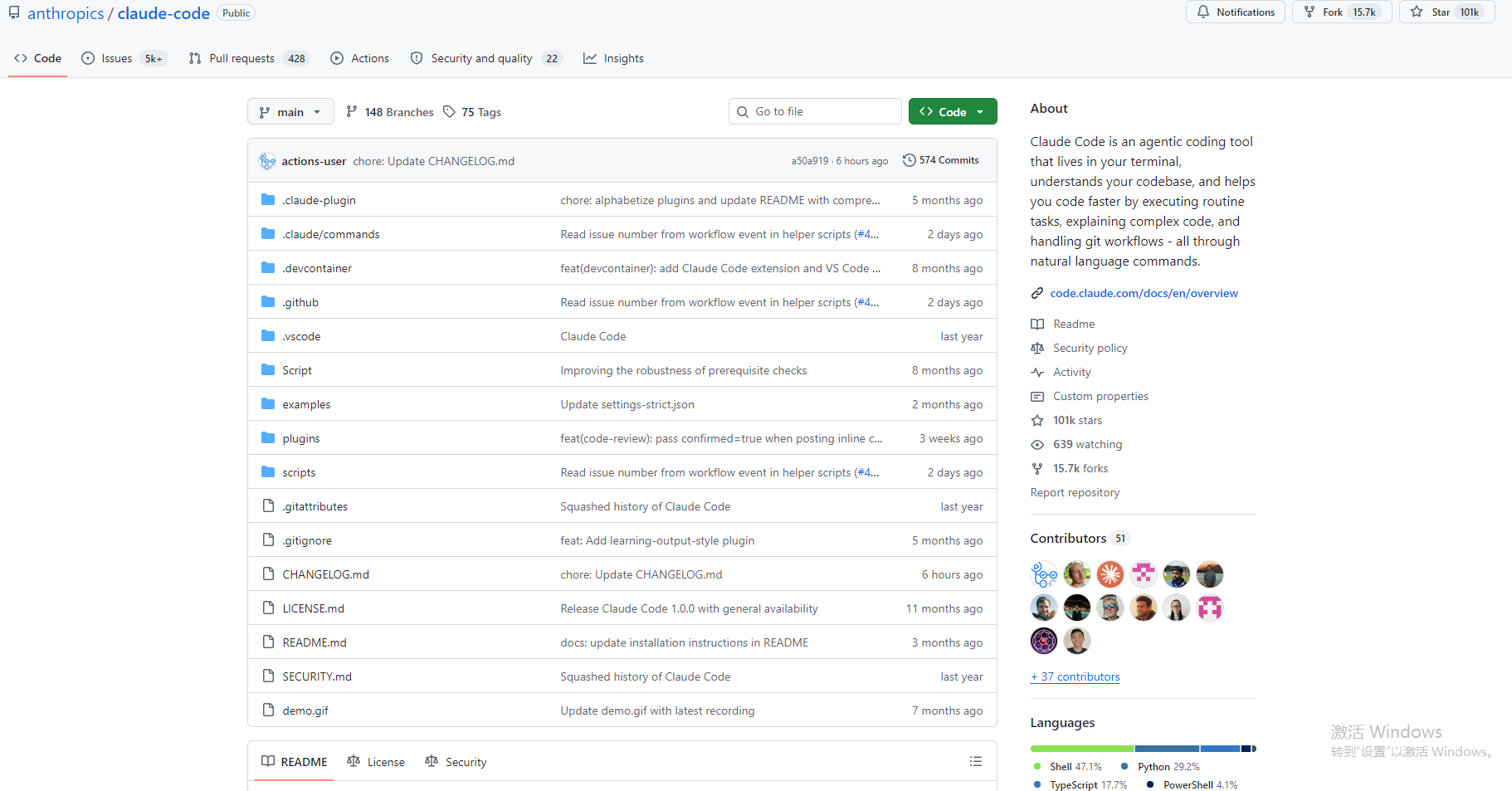Click the file icon next to demo.gif
Image resolution: width=1512 pixels, height=791 pixels.
pos(268,710)
